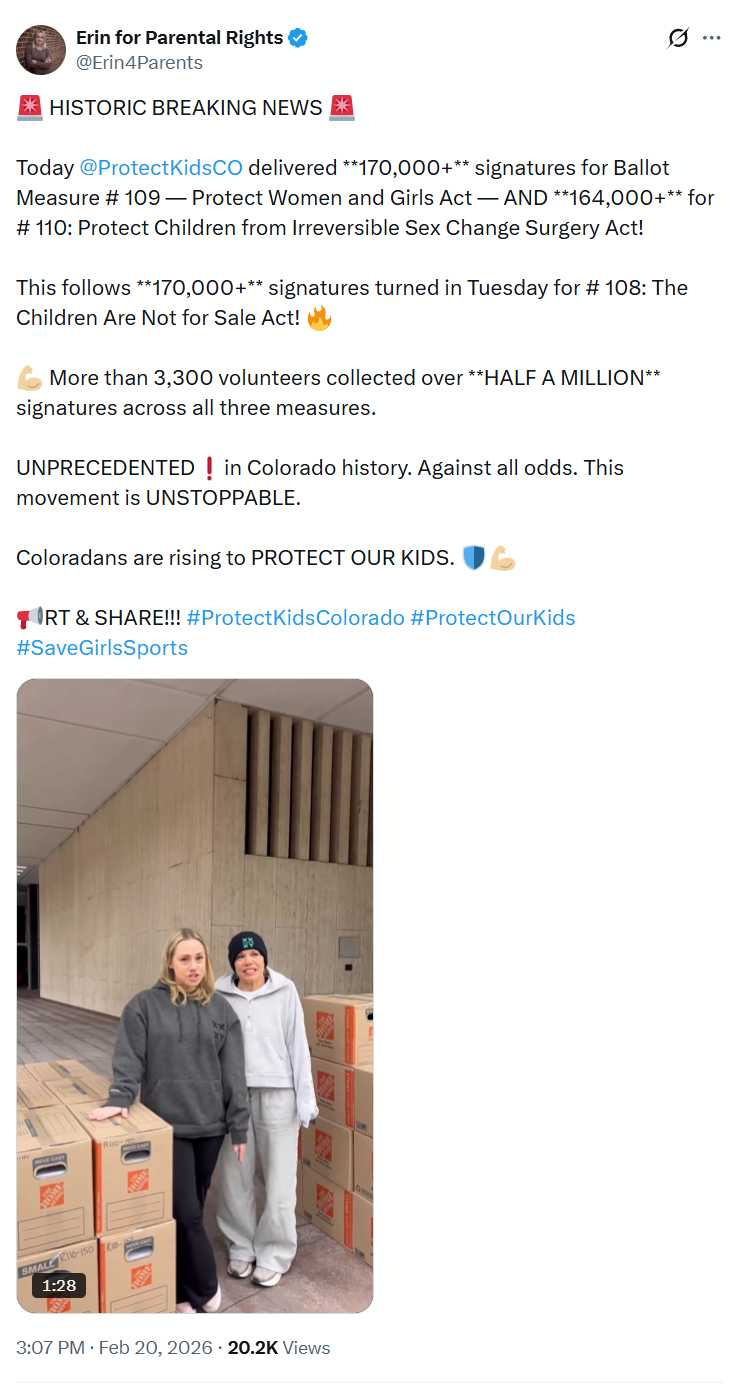
Task: Click the @Erin4Parents handle
Action: point(139,63)
